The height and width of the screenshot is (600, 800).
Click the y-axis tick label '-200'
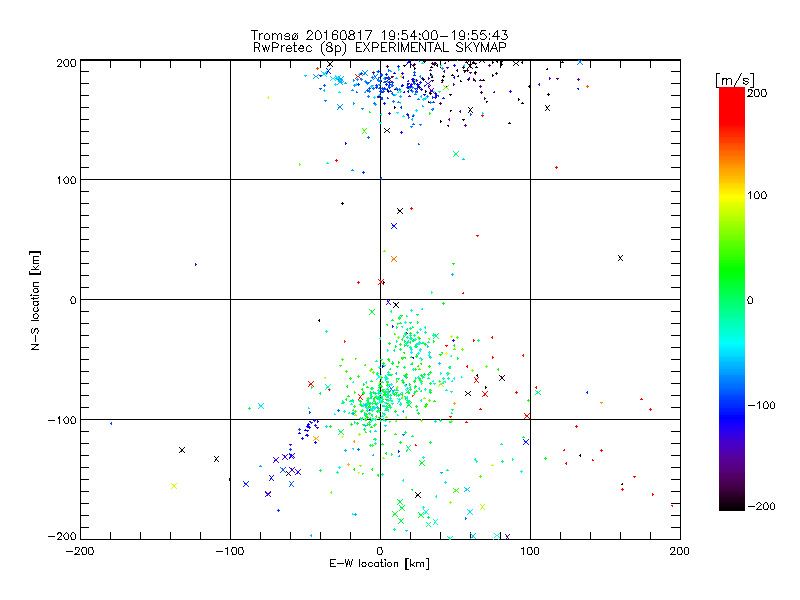tap(62, 536)
